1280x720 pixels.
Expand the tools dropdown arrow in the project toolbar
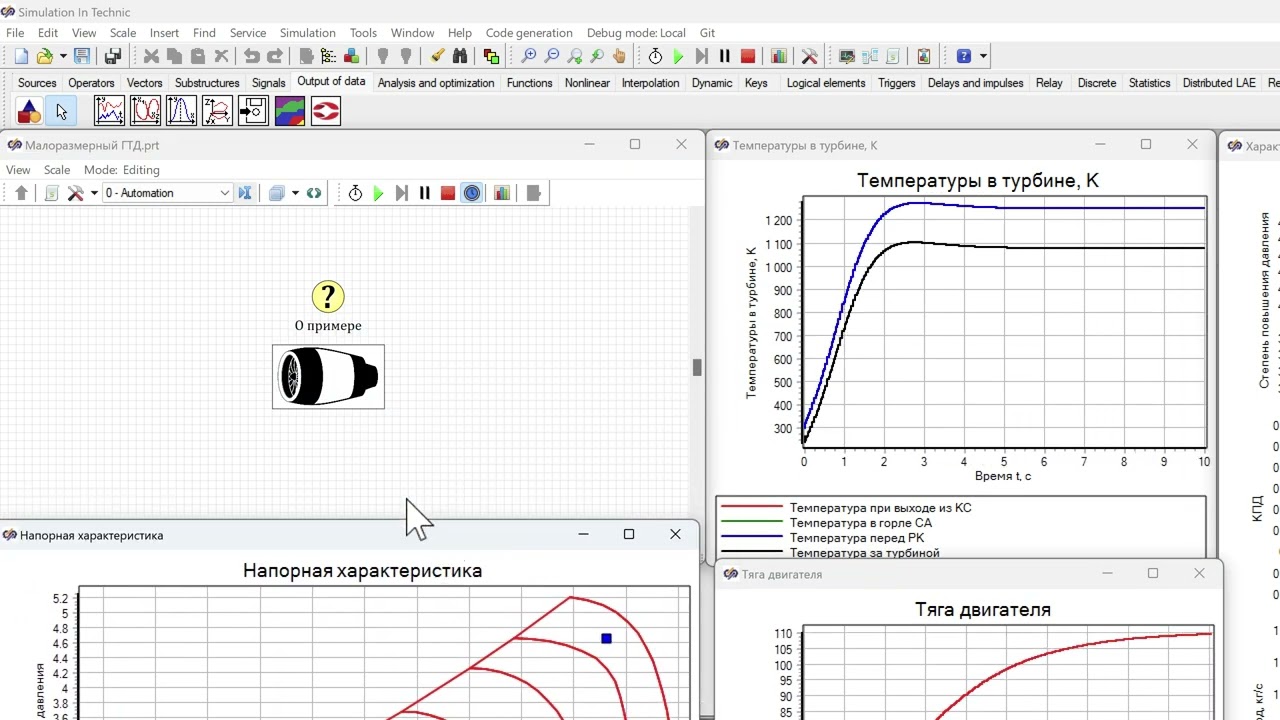pyautogui.click(x=94, y=193)
